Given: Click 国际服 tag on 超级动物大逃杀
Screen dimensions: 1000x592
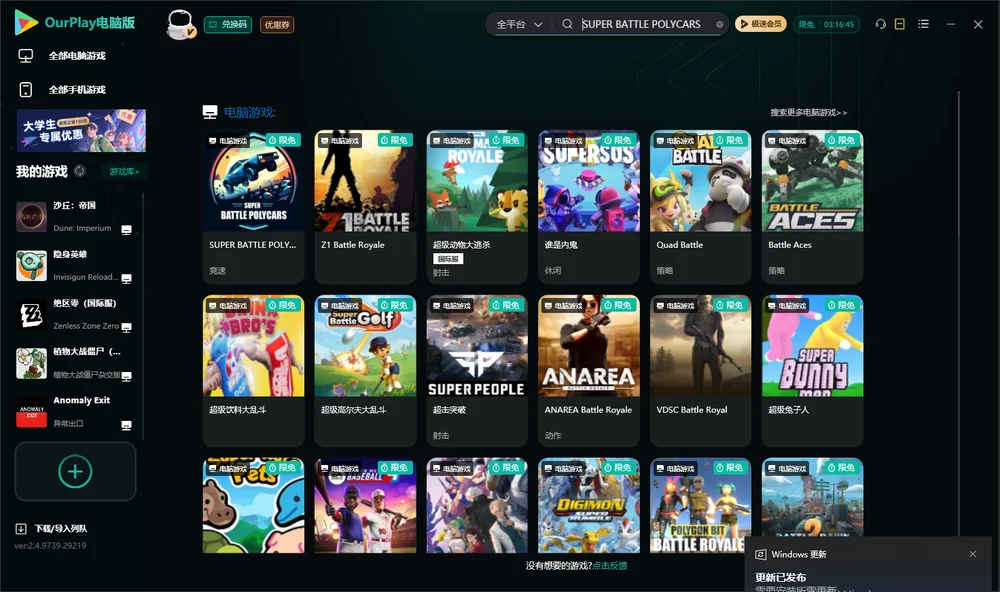Looking at the screenshot, I should coord(448,258).
